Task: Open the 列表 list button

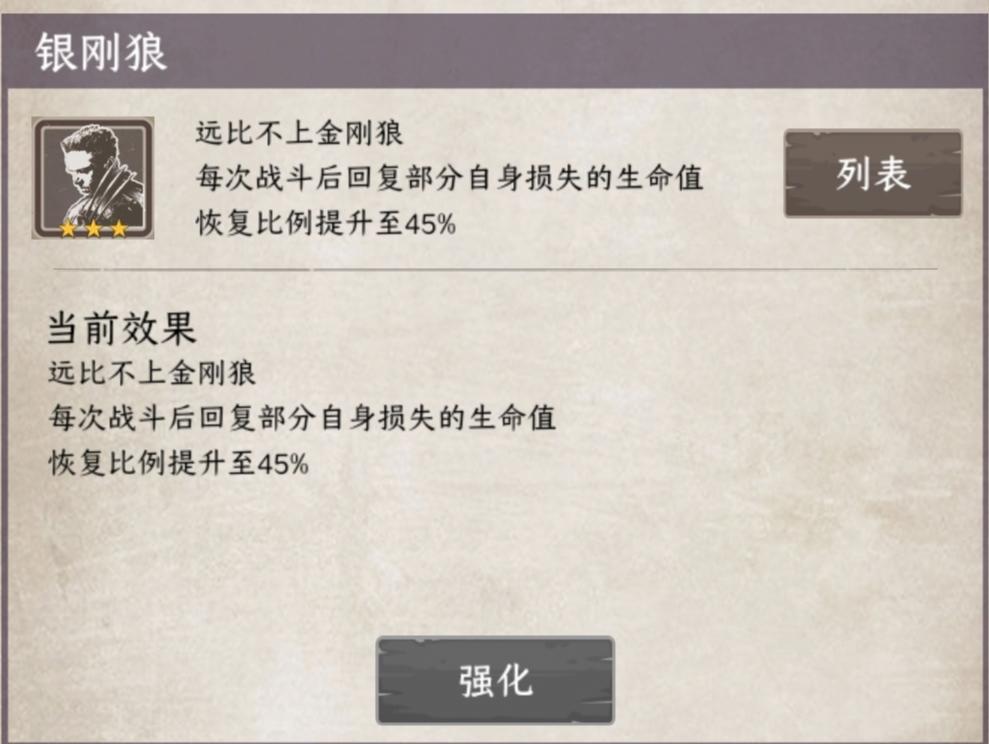Action: [x=872, y=174]
